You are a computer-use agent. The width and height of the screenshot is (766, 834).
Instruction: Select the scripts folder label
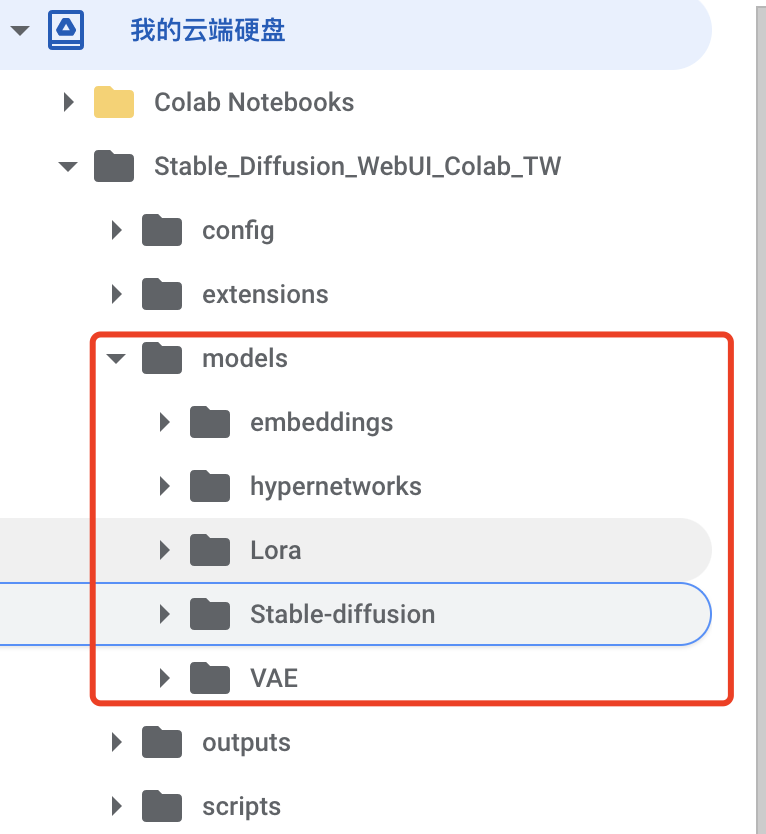[x=242, y=807]
